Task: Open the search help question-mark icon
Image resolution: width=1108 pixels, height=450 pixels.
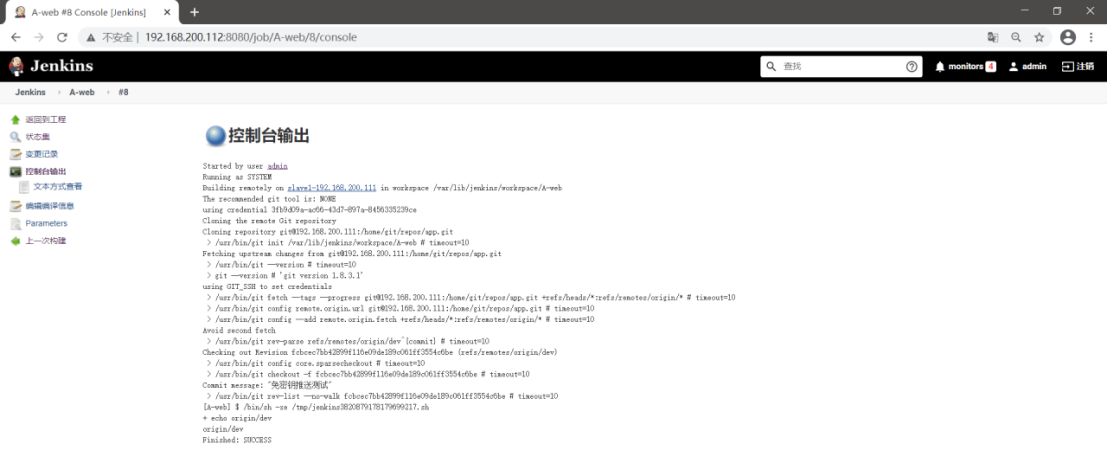Action: (912, 66)
